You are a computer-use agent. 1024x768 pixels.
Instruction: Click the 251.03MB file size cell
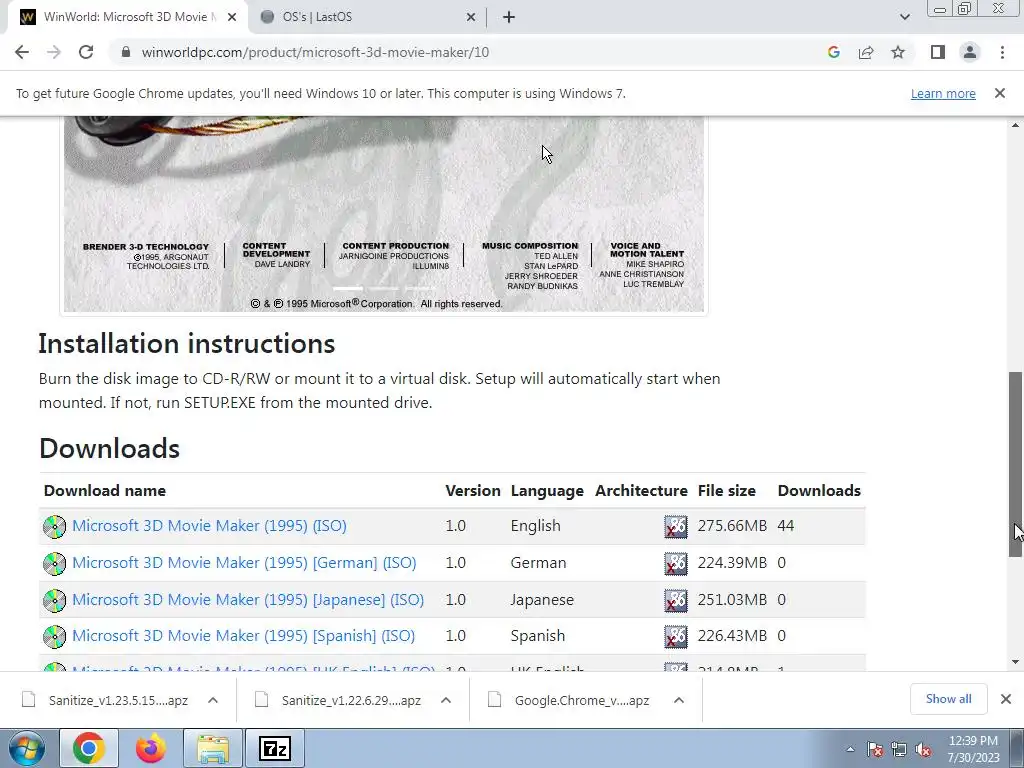[x=732, y=600]
